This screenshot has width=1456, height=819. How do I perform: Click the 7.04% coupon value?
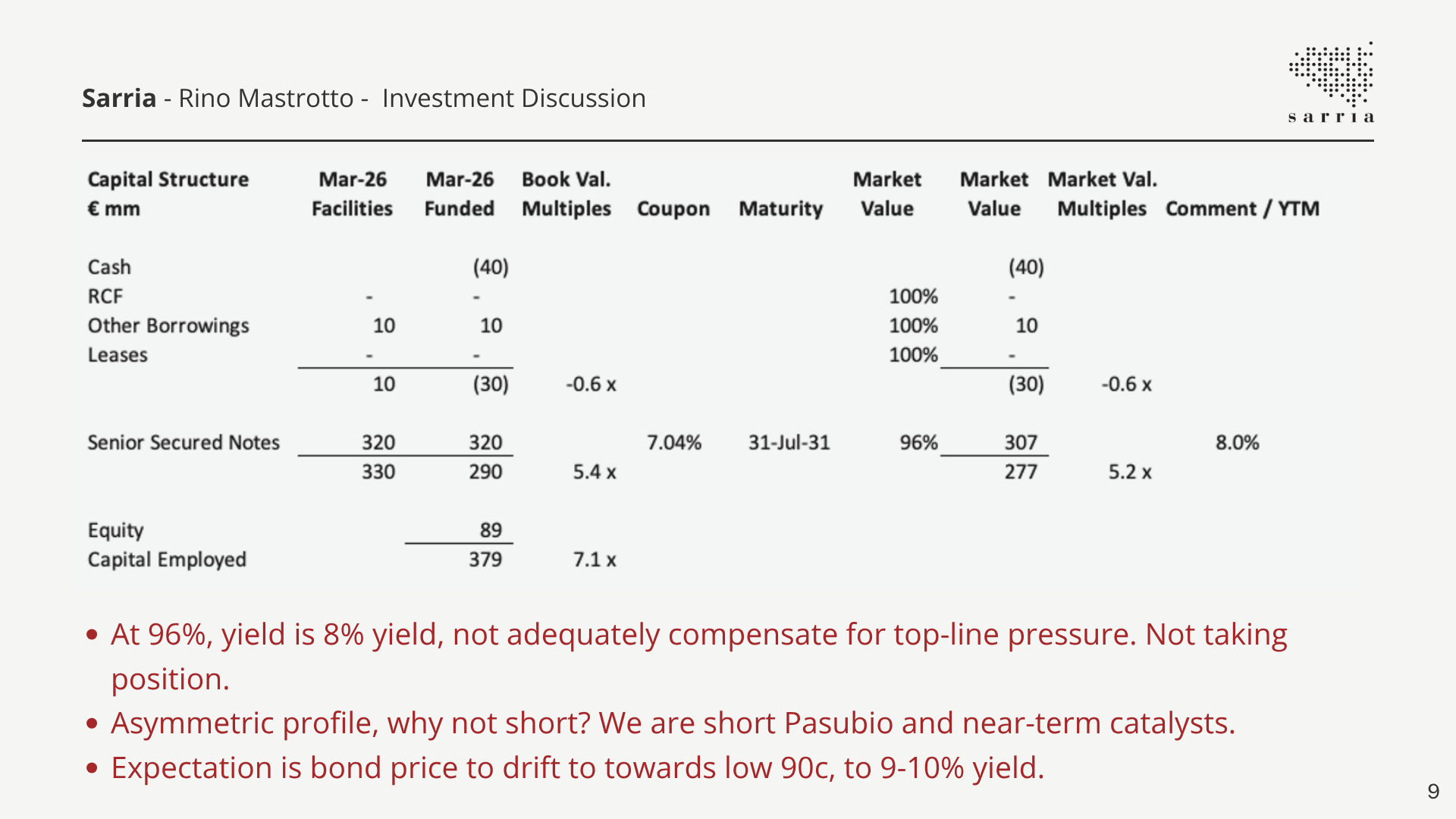673,443
